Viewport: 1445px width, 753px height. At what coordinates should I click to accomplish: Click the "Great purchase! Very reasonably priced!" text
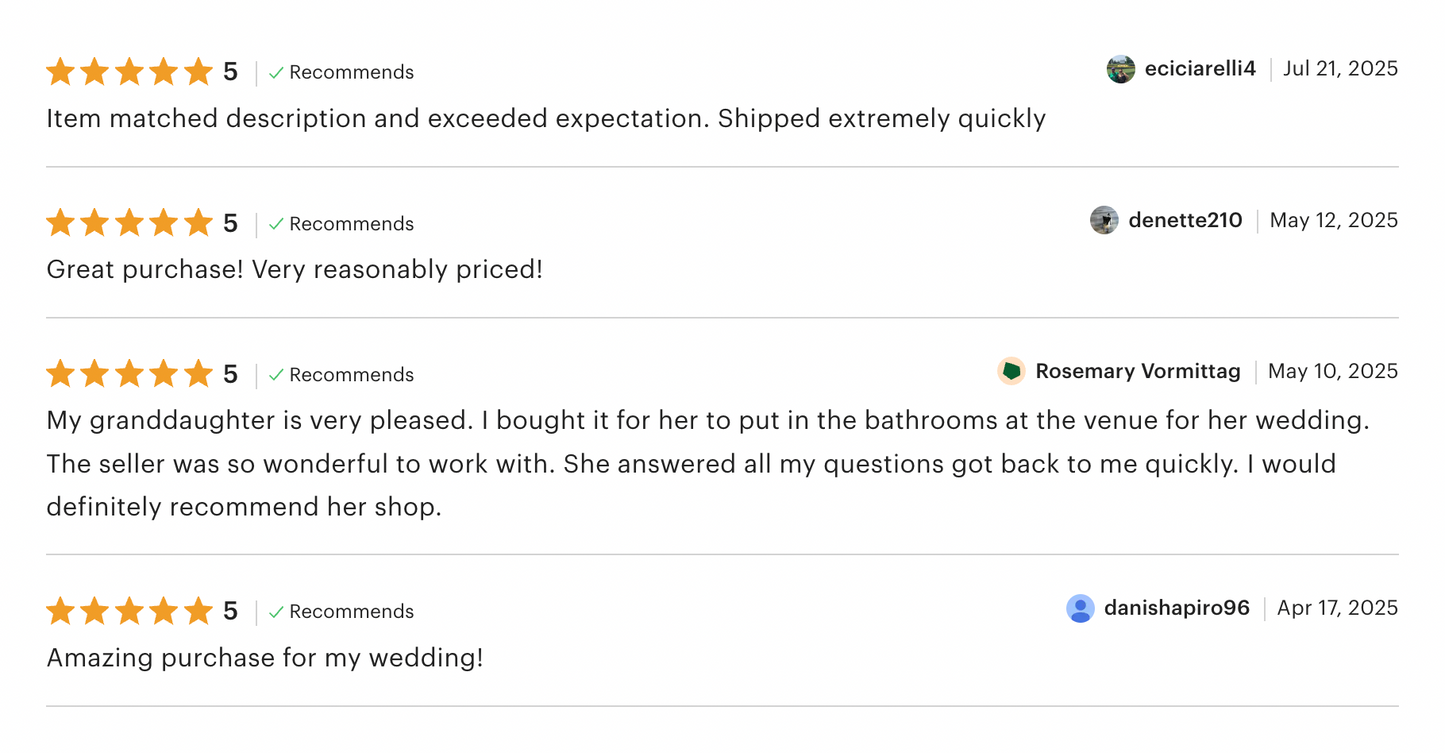coord(294,269)
